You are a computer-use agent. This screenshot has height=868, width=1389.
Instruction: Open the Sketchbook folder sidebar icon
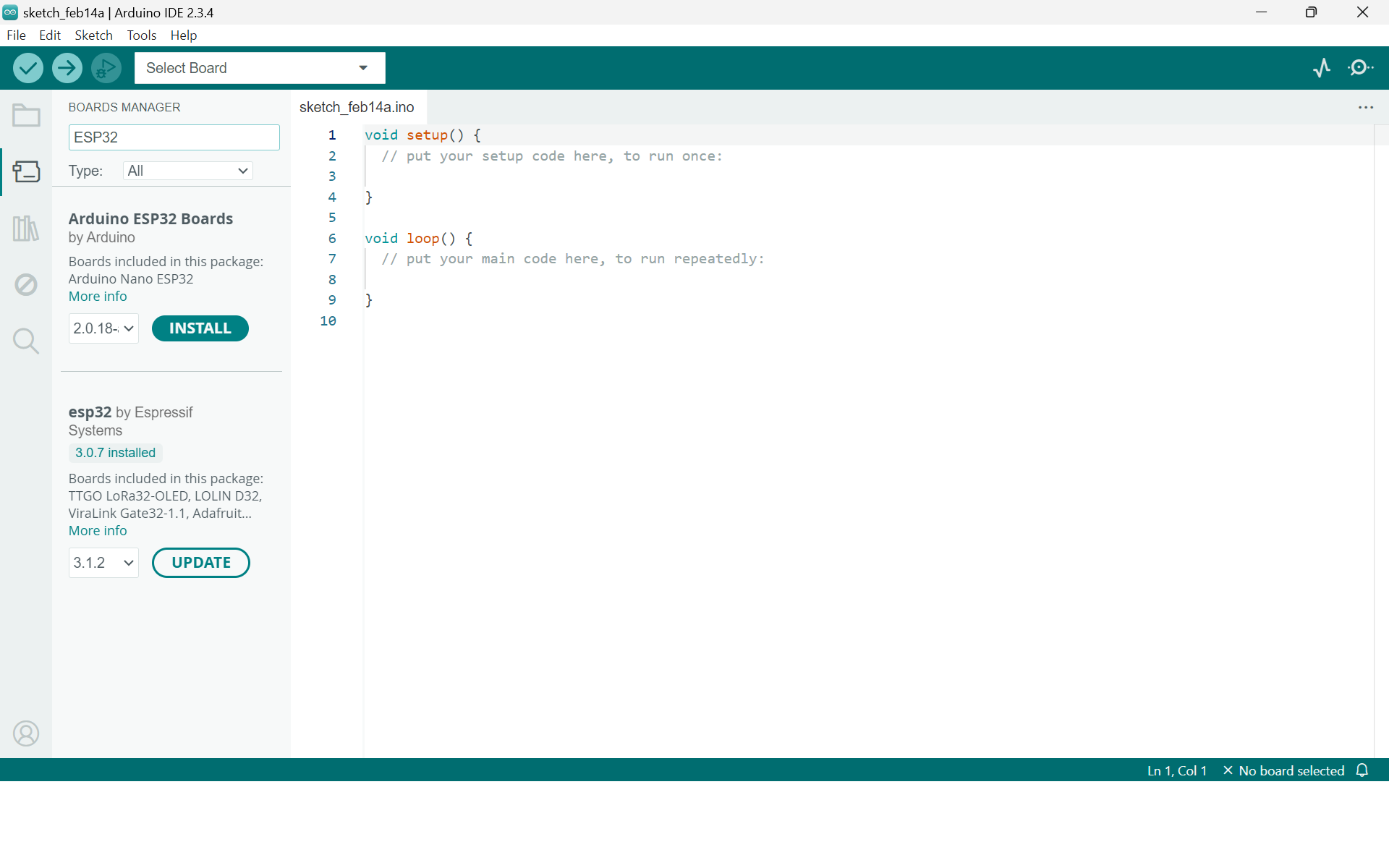click(x=26, y=116)
